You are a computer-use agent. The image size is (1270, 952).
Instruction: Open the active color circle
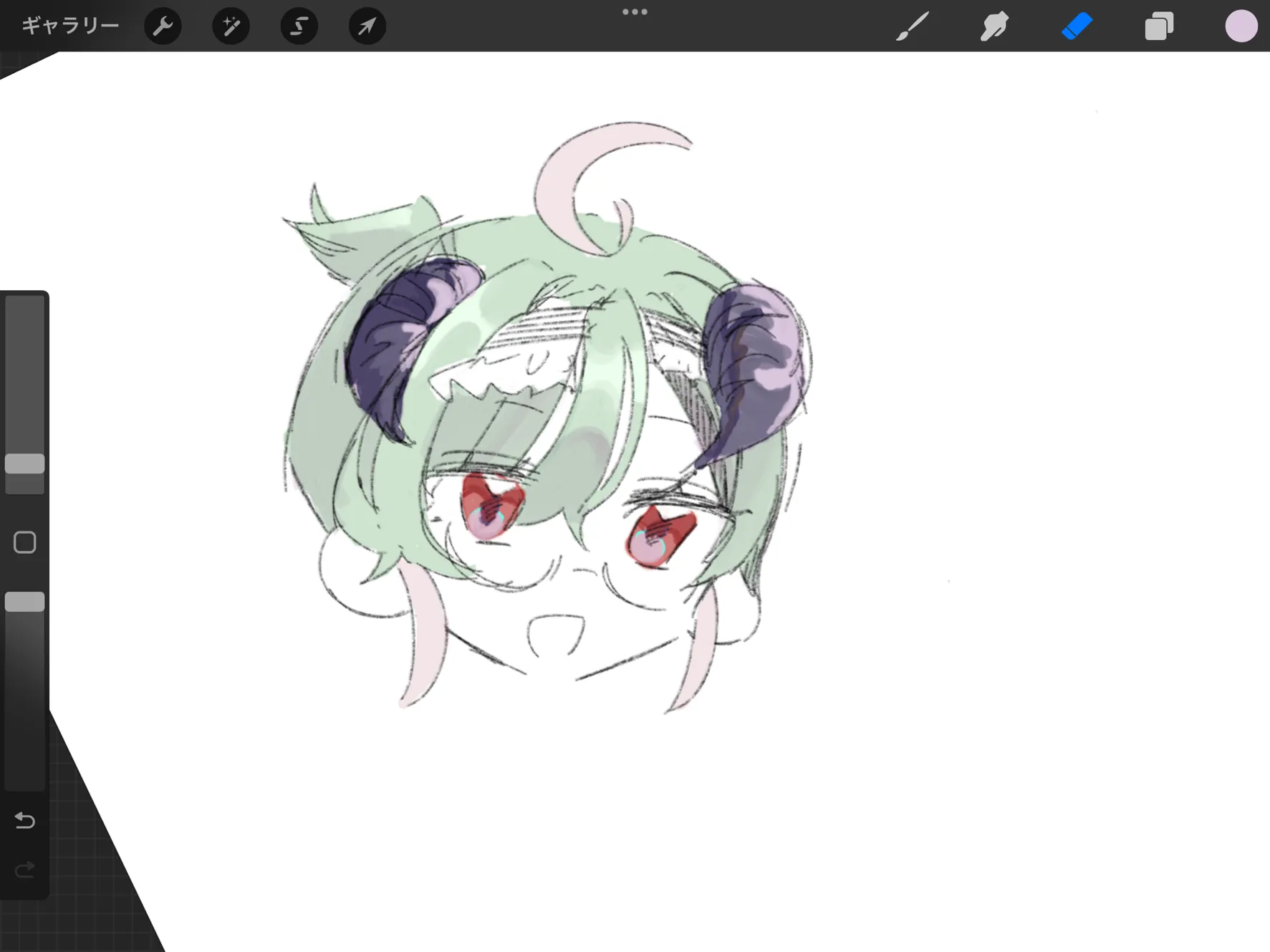[1241, 27]
